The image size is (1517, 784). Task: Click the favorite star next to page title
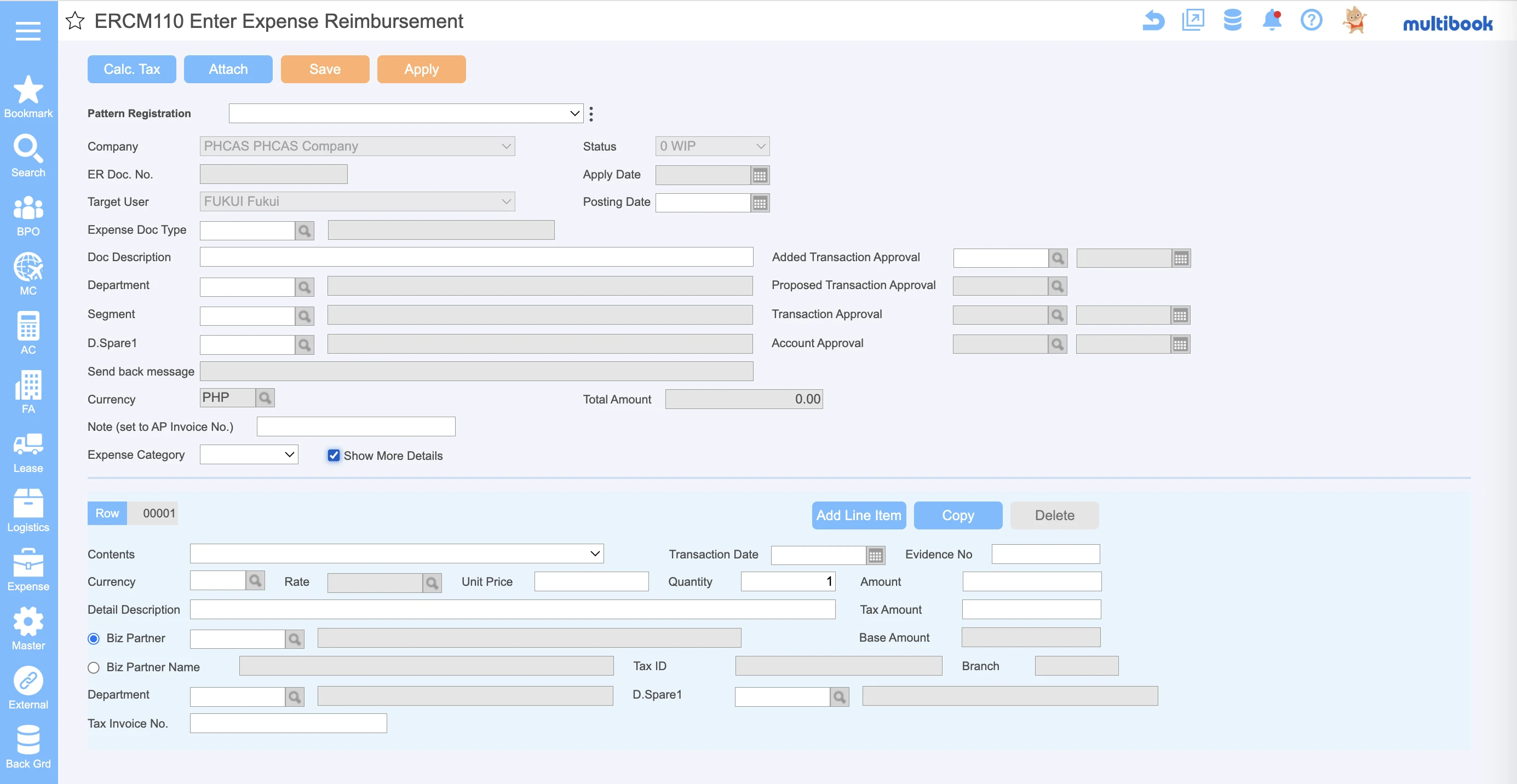[75, 21]
